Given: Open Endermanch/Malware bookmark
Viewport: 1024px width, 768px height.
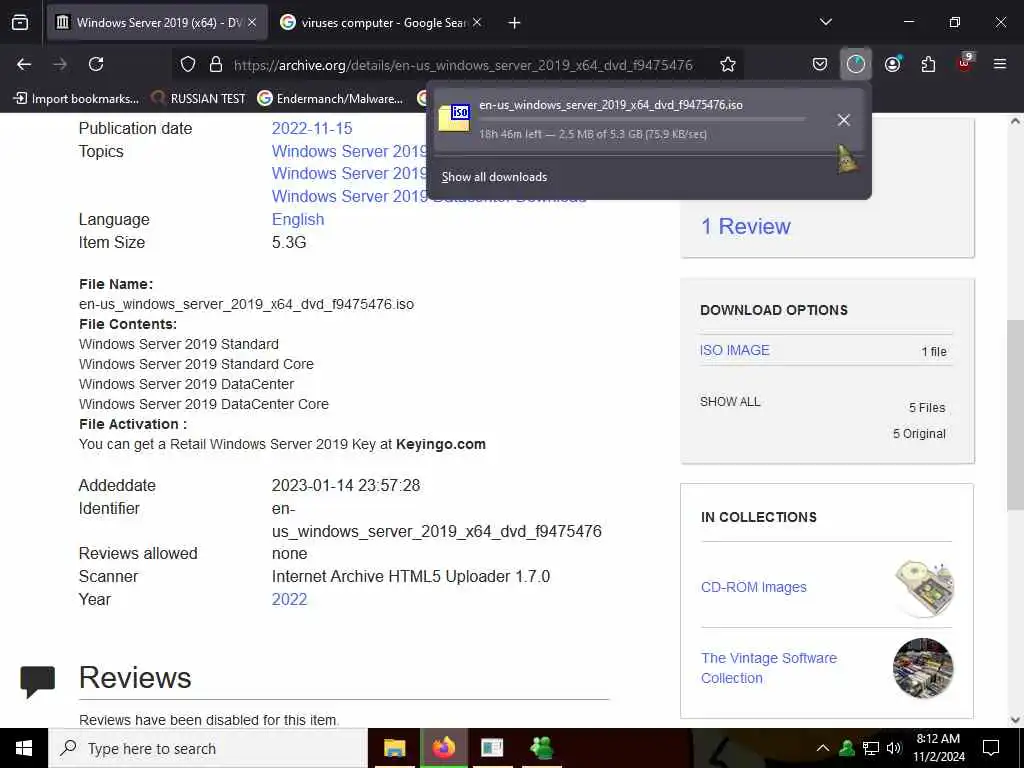Looking at the screenshot, I should tap(330, 99).
